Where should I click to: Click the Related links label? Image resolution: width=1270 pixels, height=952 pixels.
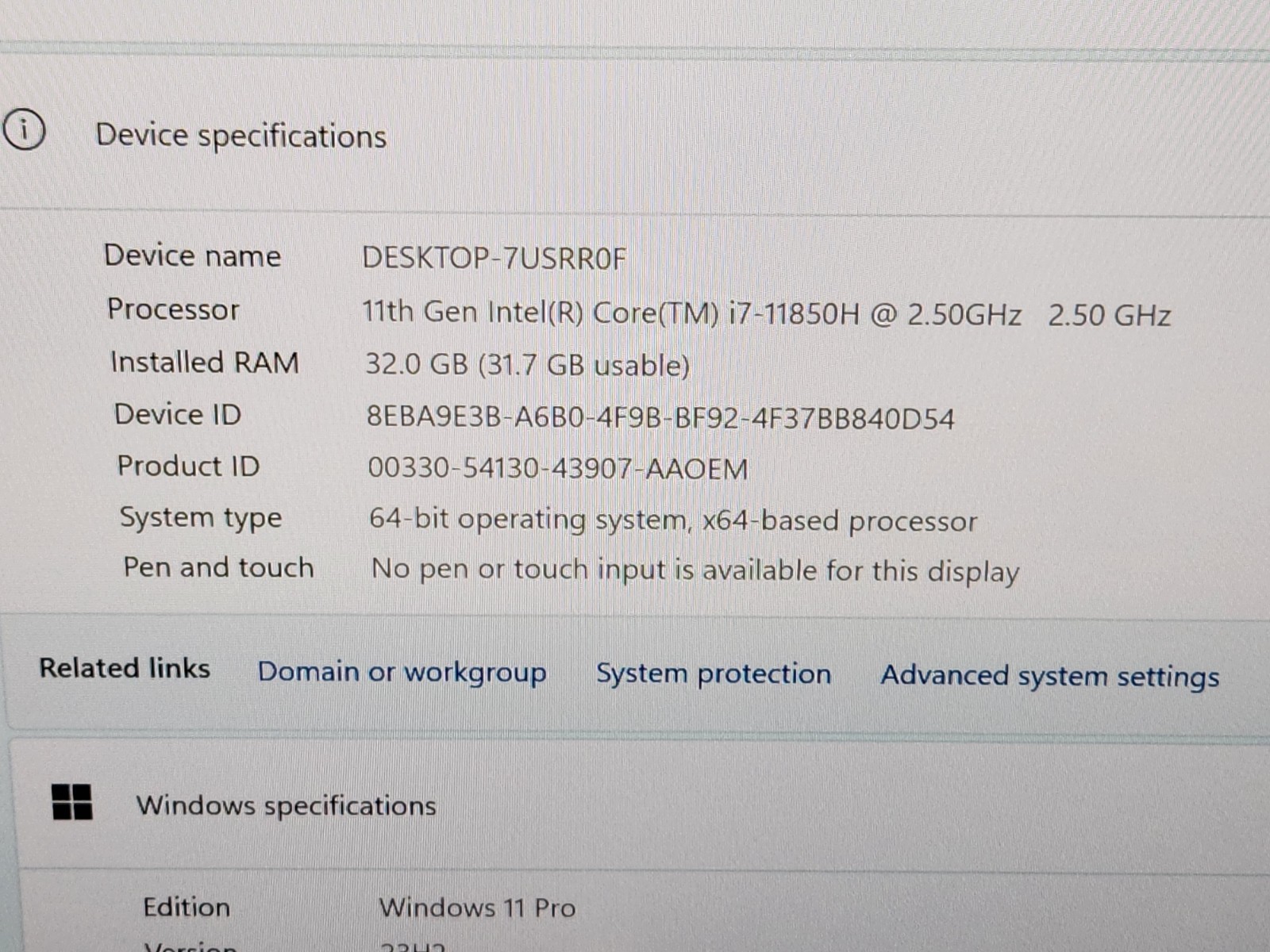point(125,668)
